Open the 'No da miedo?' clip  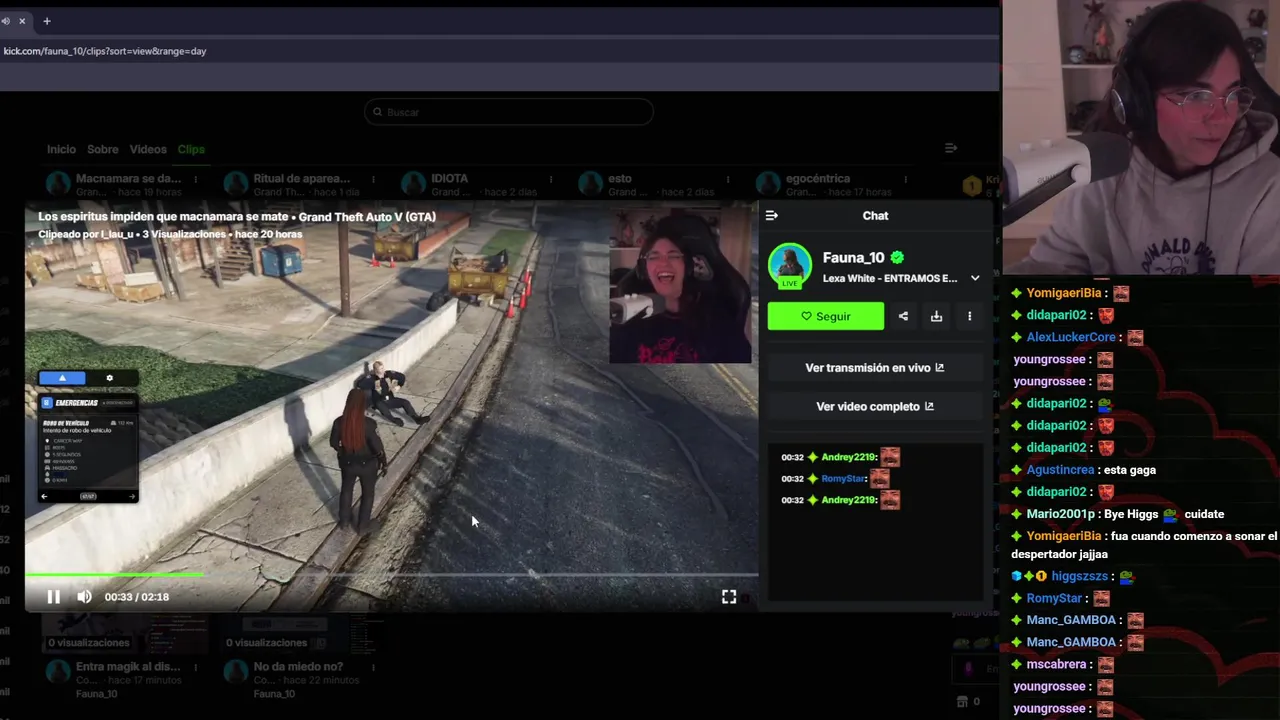point(298,666)
